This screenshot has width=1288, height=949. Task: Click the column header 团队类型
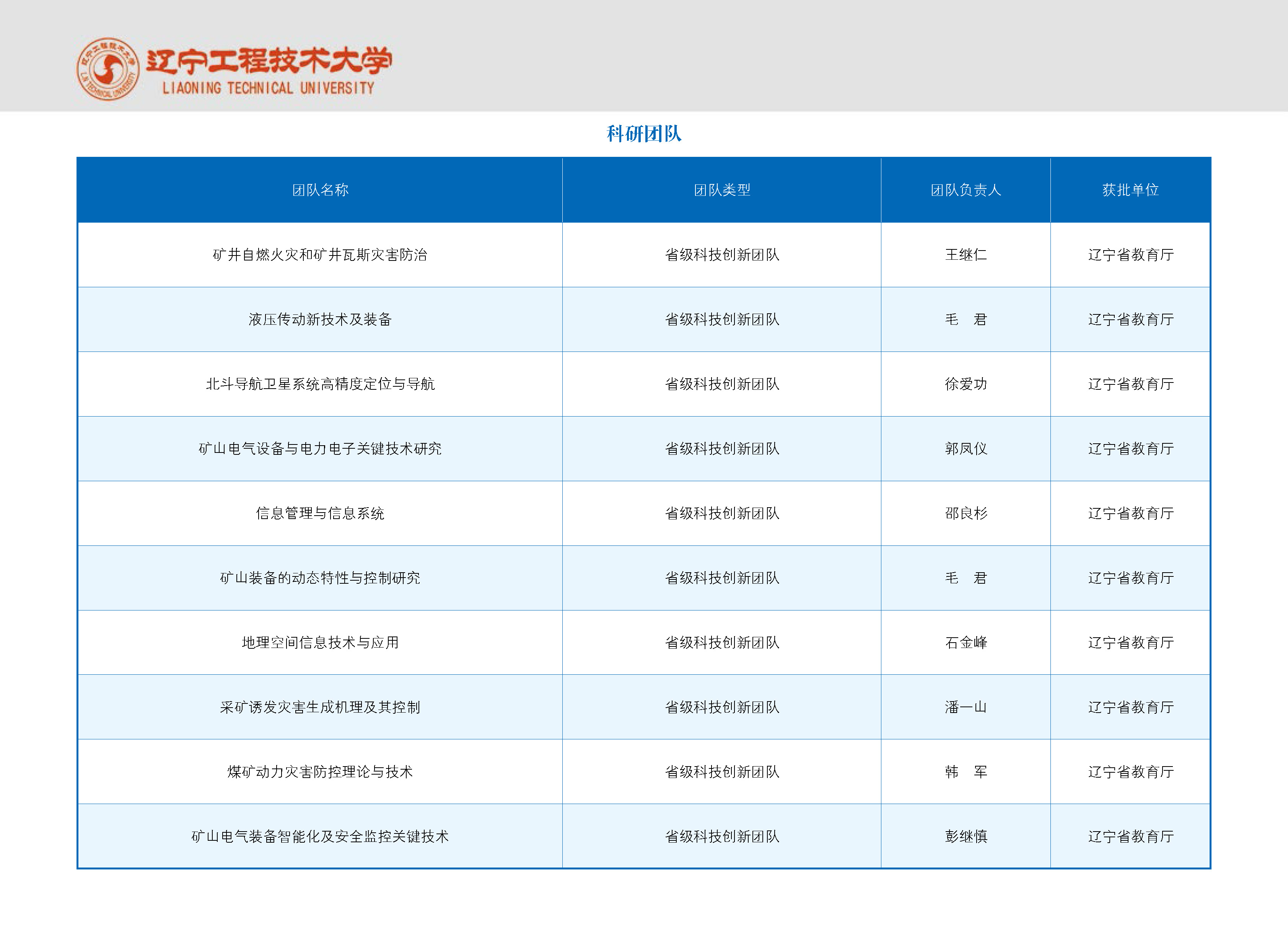coord(722,190)
